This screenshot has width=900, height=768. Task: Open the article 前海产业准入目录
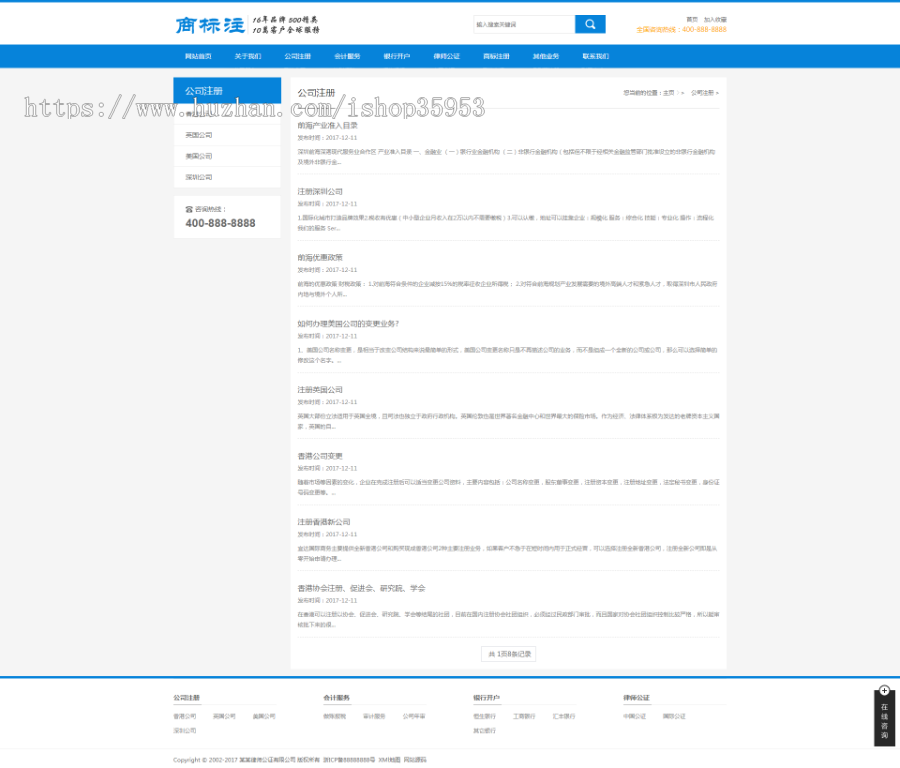327,126
